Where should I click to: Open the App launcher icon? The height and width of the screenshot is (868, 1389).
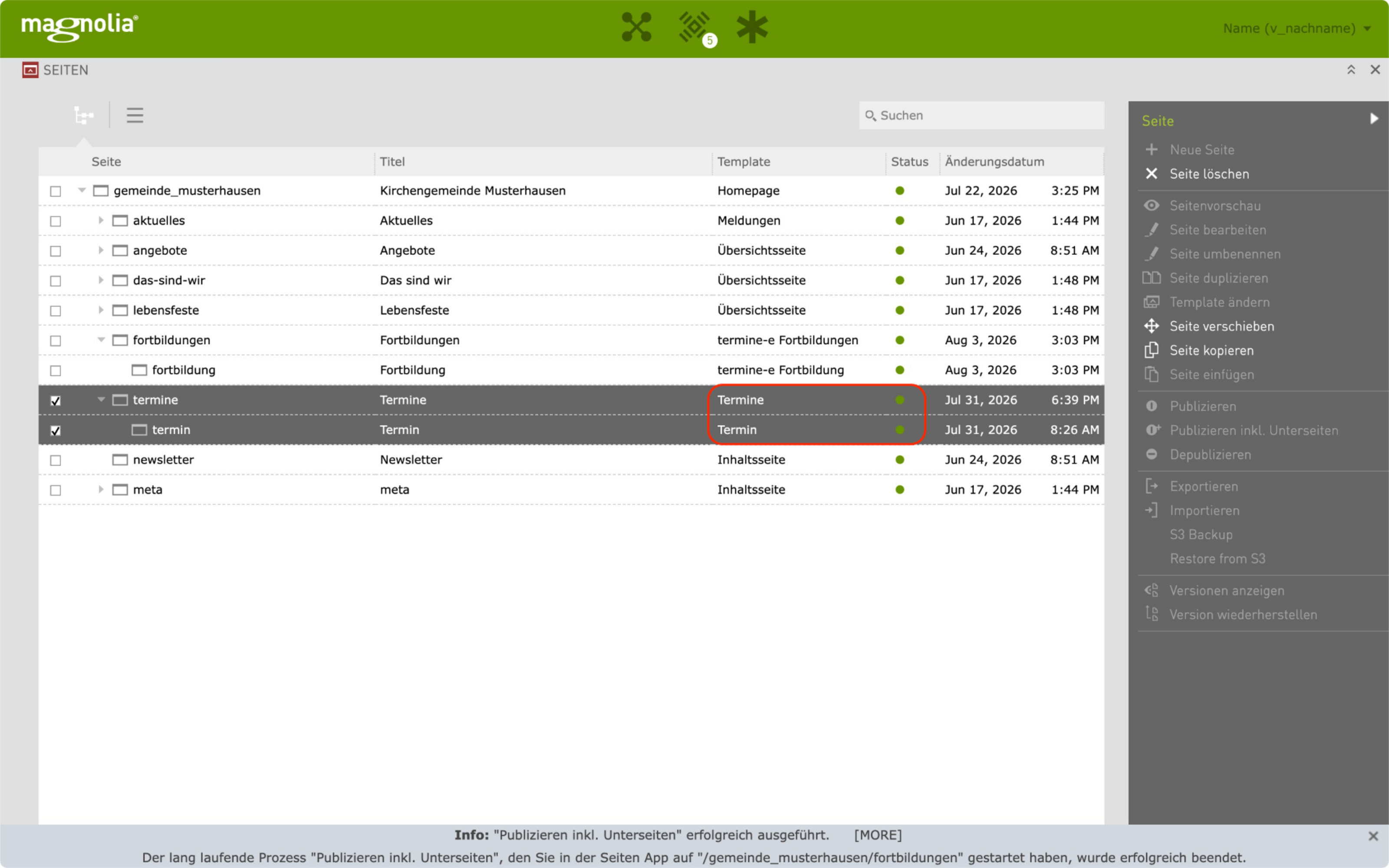point(636,27)
